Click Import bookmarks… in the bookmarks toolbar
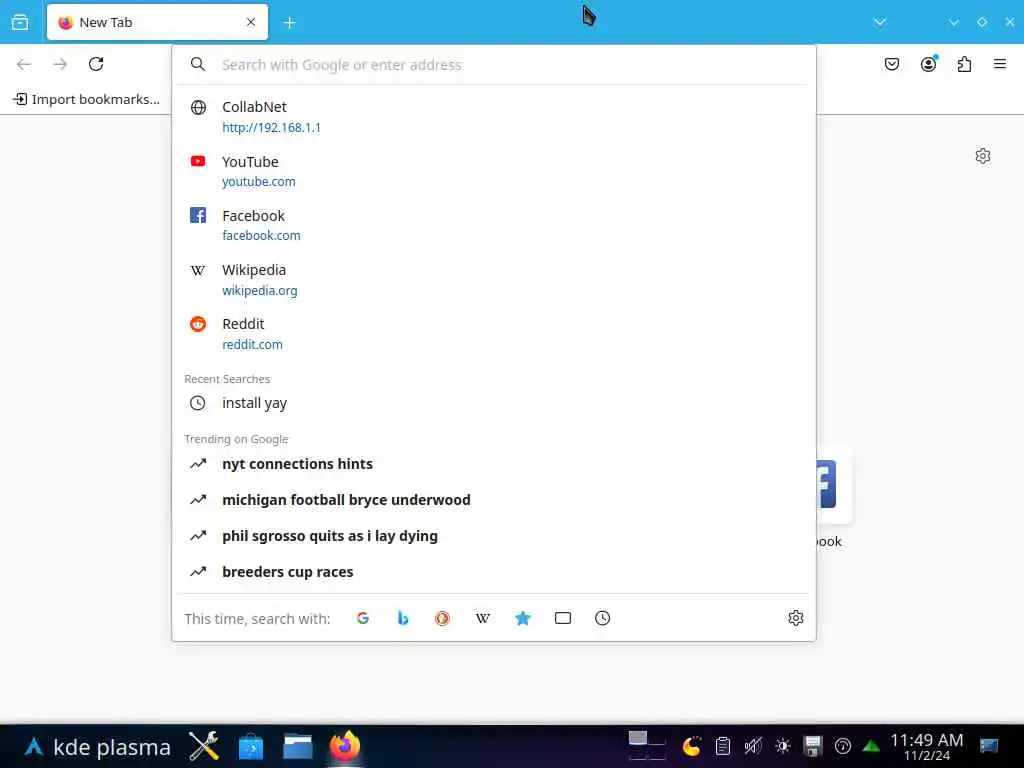 tap(87, 99)
